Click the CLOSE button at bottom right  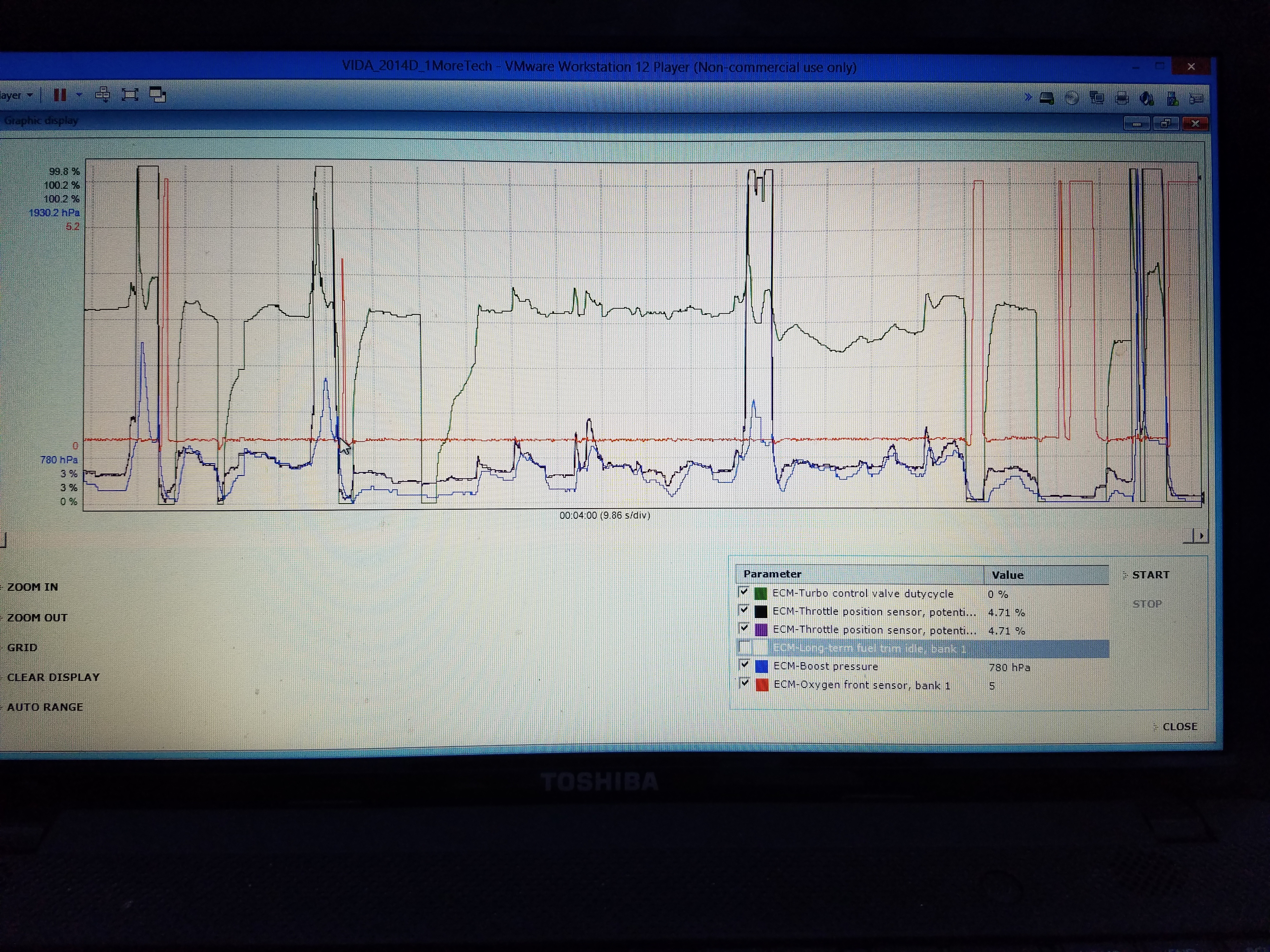coord(1179,727)
